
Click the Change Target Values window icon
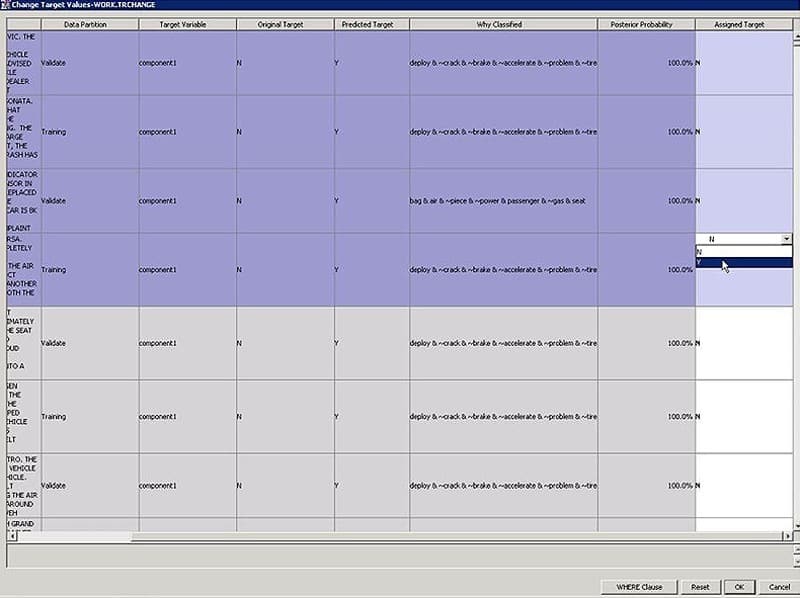point(7,5)
